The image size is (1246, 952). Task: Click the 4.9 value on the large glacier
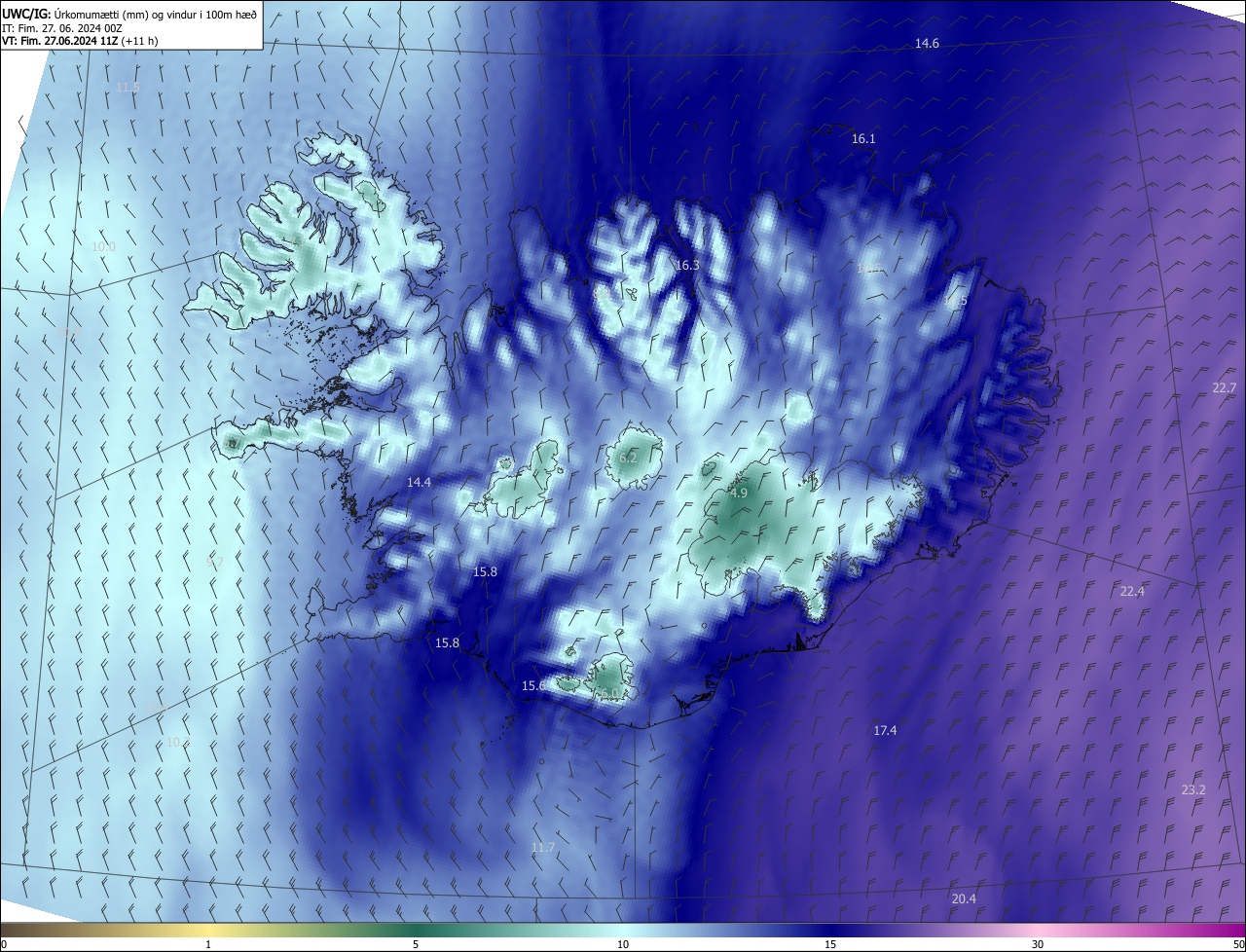click(739, 494)
